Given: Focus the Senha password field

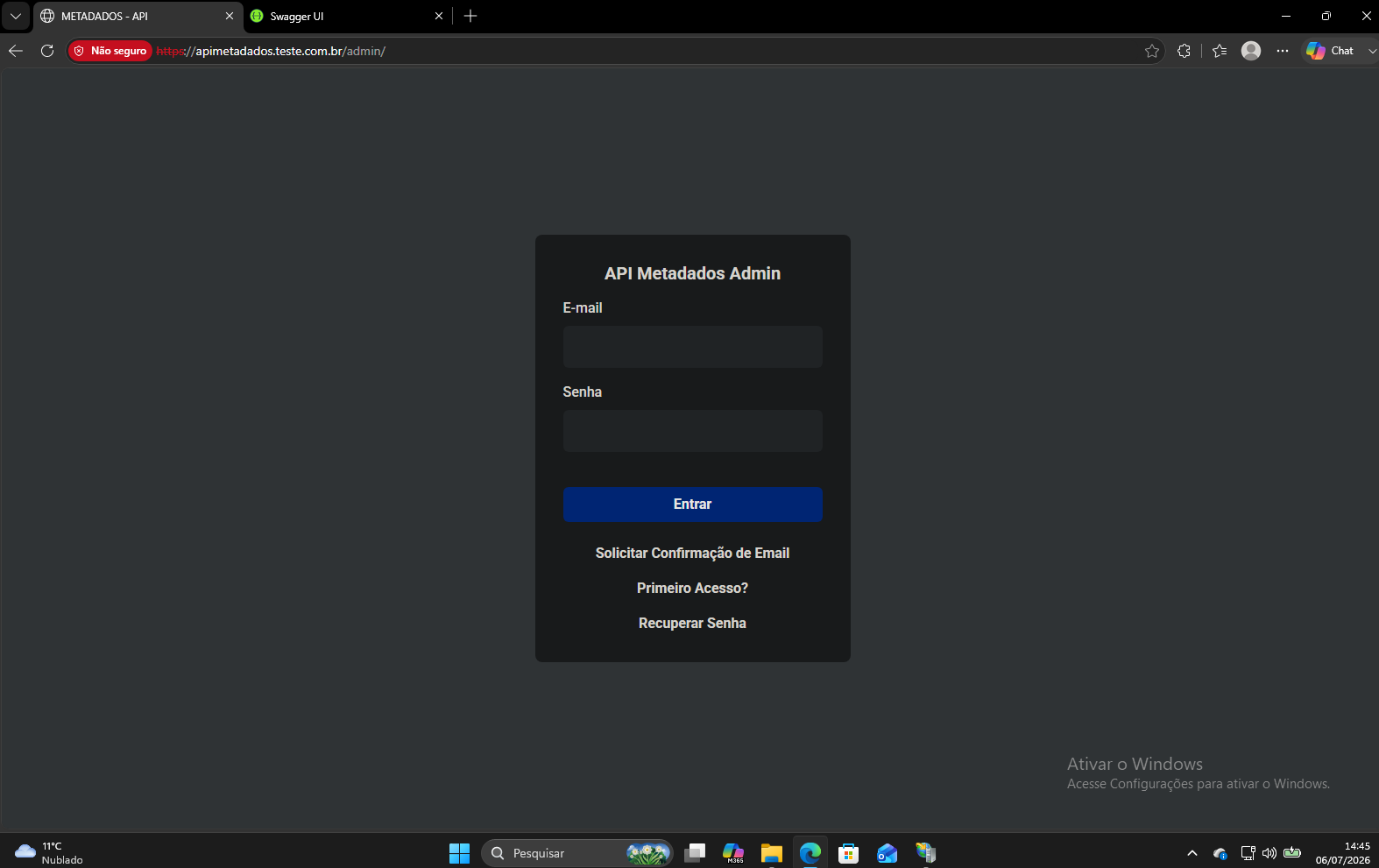Looking at the screenshot, I should [x=693, y=431].
